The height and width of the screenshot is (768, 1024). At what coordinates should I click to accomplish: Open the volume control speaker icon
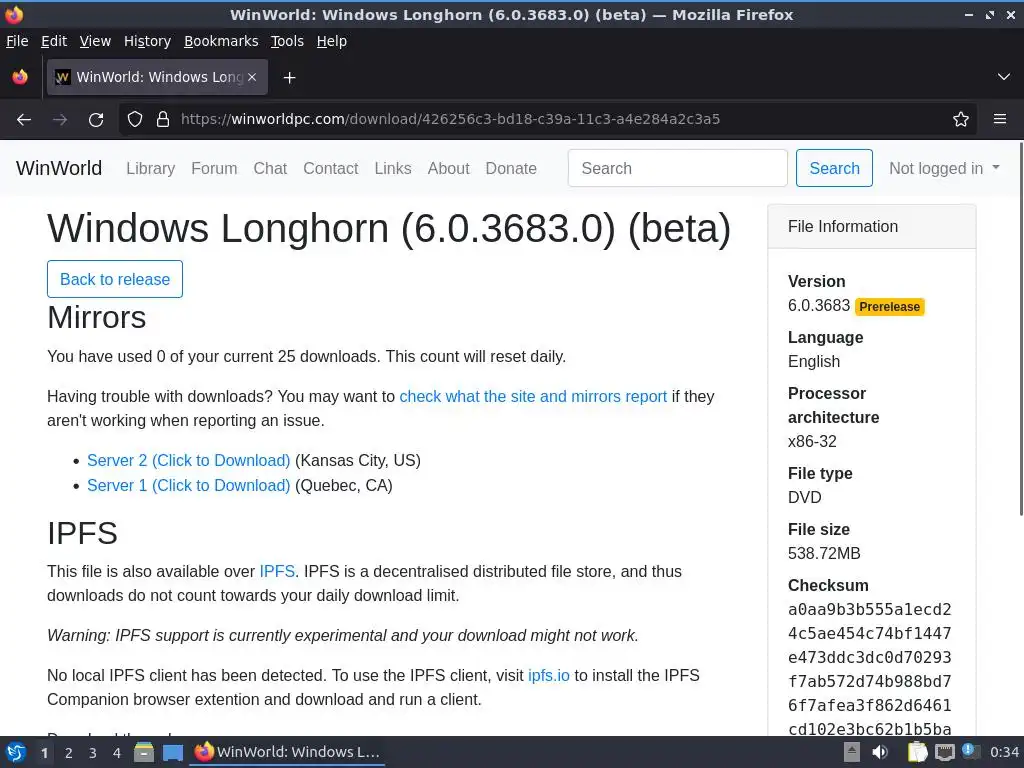(x=880, y=752)
